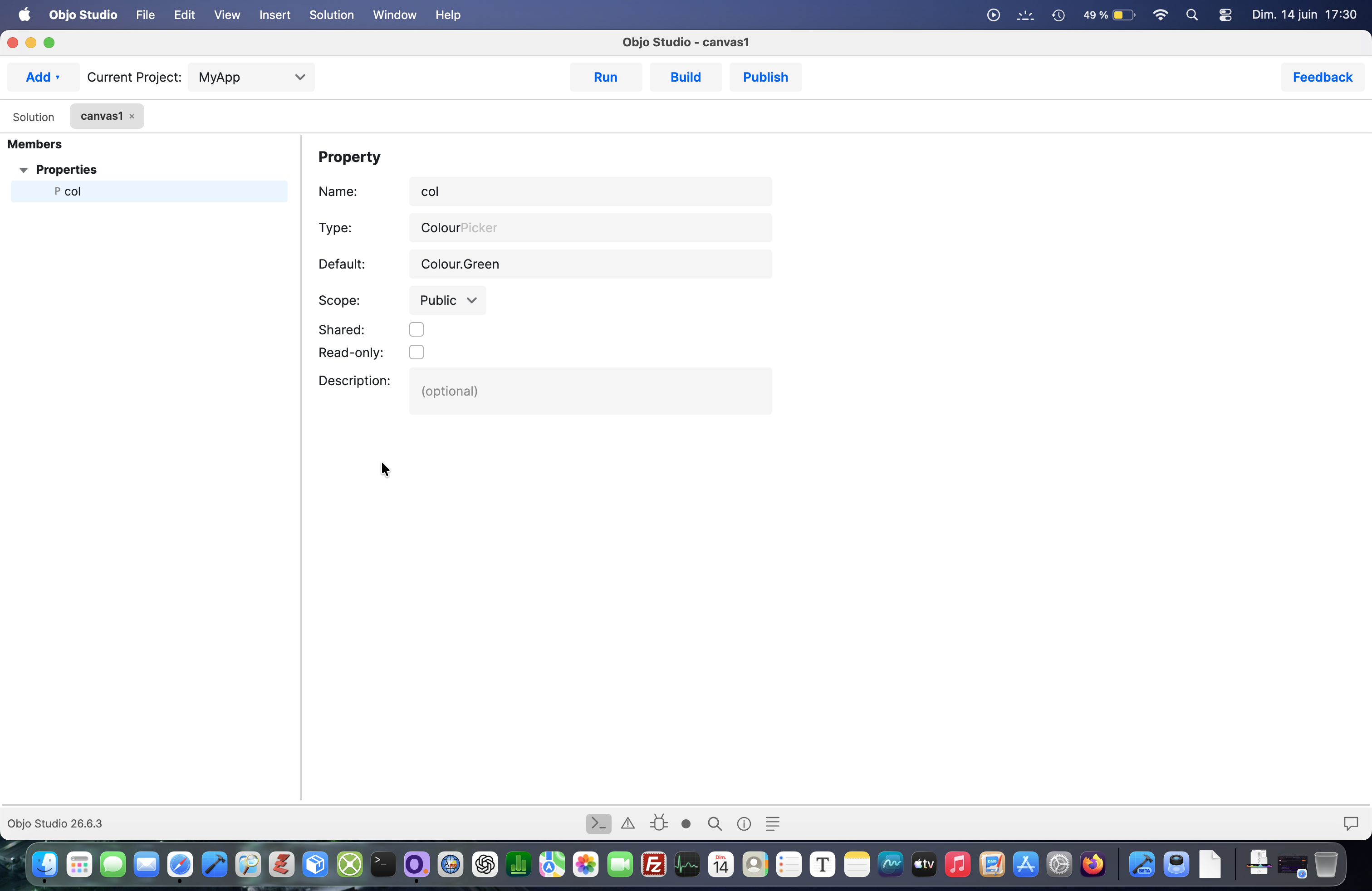The width and height of the screenshot is (1372, 891).
Task: Switch to the Solution tab
Action: [34, 117]
